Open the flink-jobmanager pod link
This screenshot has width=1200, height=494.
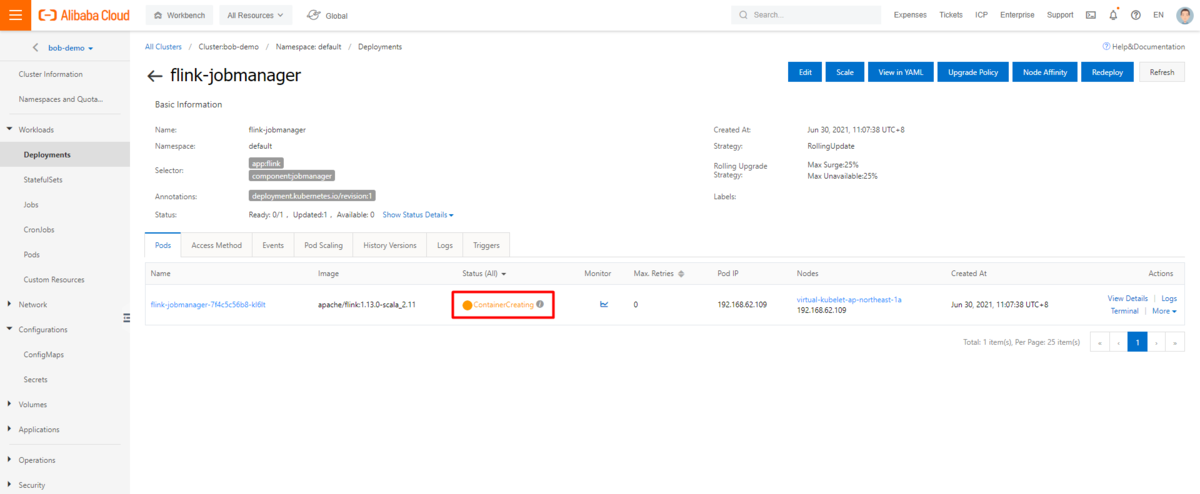[208, 304]
